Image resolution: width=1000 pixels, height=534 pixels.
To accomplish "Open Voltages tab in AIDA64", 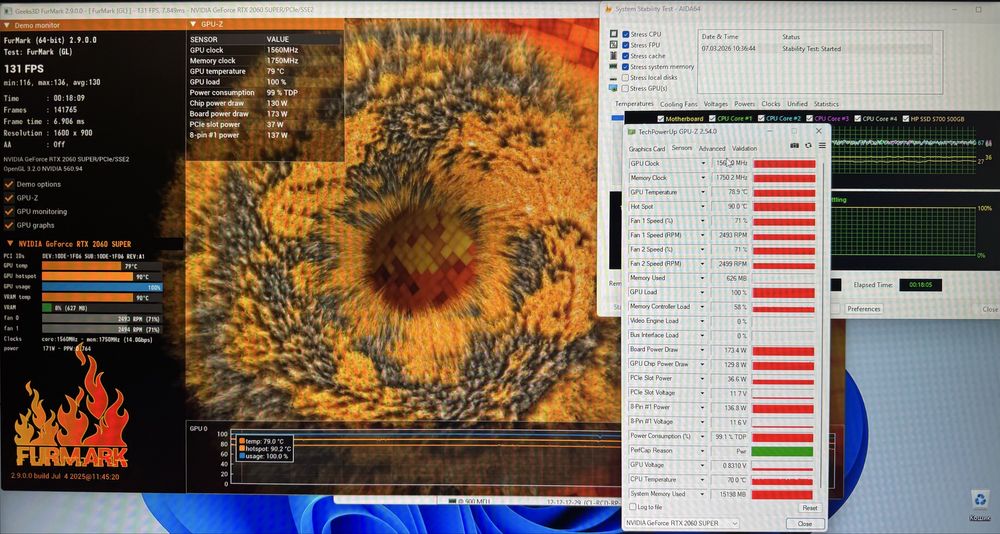I will pyautogui.click(x=716, y=104).
